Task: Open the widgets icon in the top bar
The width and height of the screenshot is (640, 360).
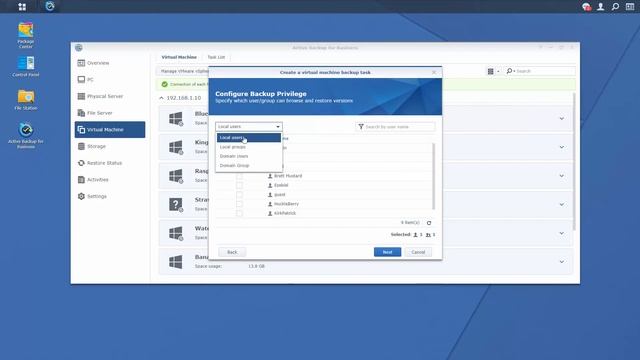Action: coord(630,7)
